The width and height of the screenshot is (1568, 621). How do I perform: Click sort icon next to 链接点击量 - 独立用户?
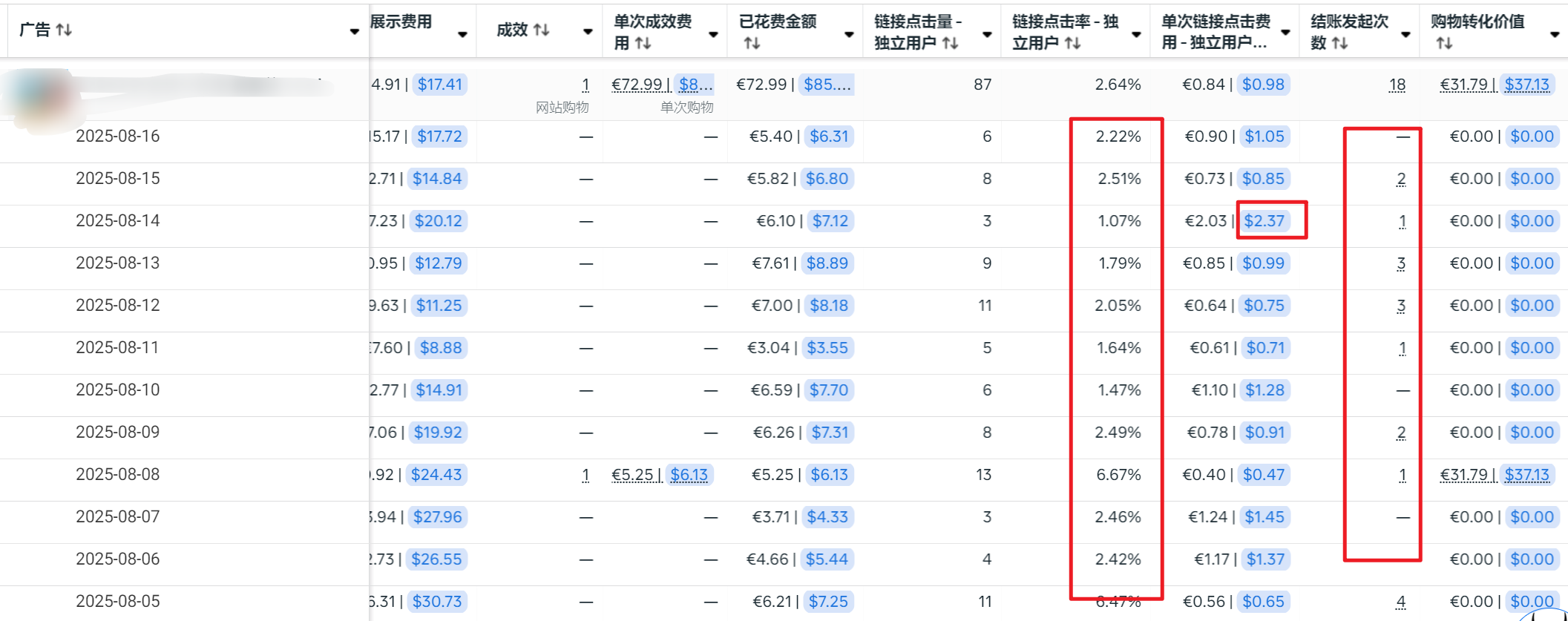click(951, 43)
